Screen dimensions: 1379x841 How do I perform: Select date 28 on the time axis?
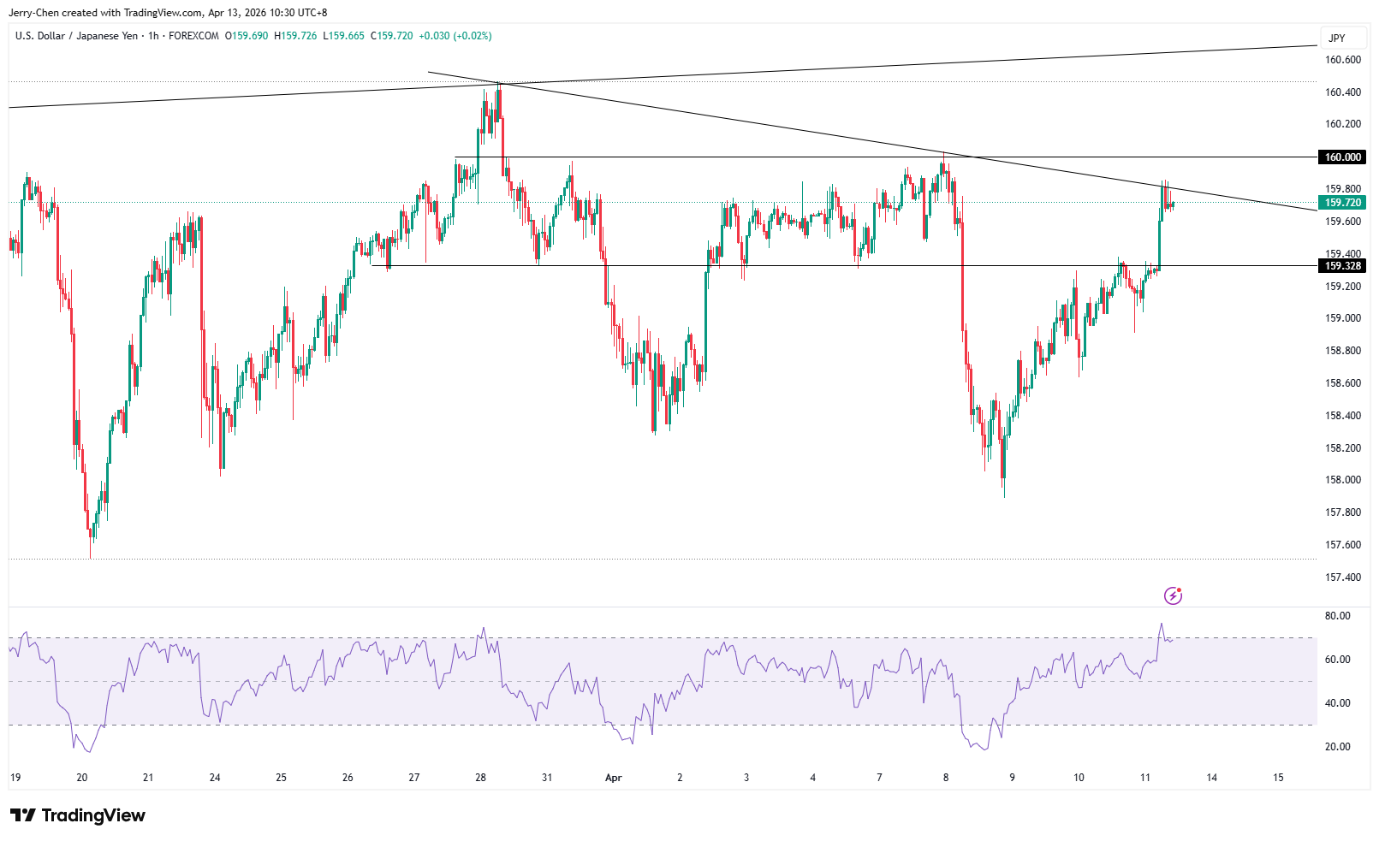click(481, 777)
